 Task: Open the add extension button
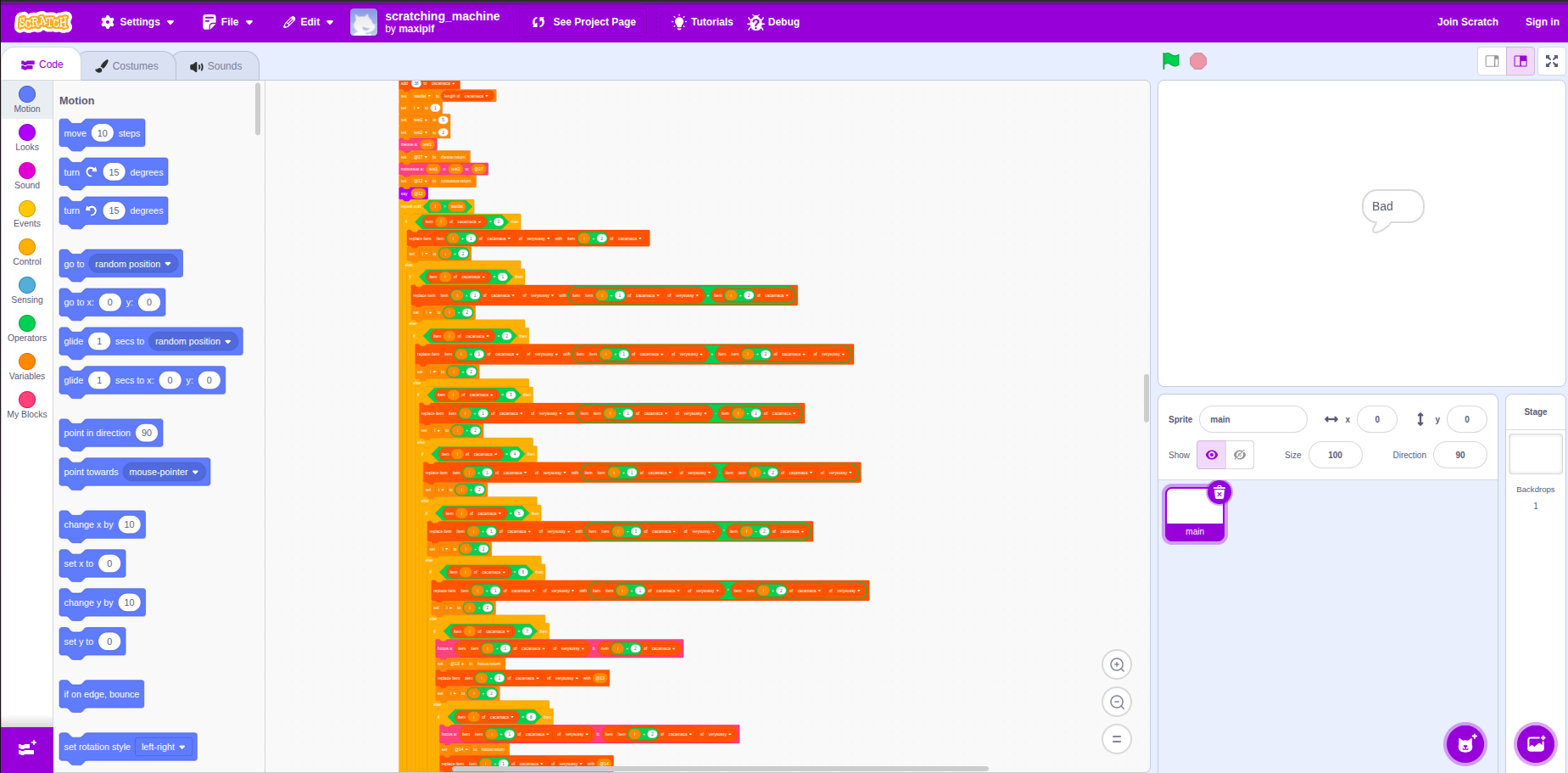coord(27,749)
